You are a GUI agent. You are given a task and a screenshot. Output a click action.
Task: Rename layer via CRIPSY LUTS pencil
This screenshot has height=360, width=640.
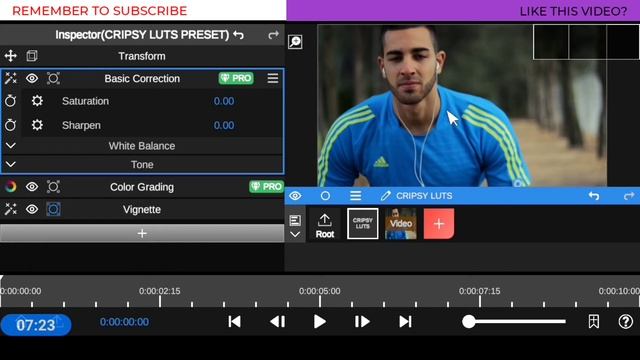[x=385, y=196]
